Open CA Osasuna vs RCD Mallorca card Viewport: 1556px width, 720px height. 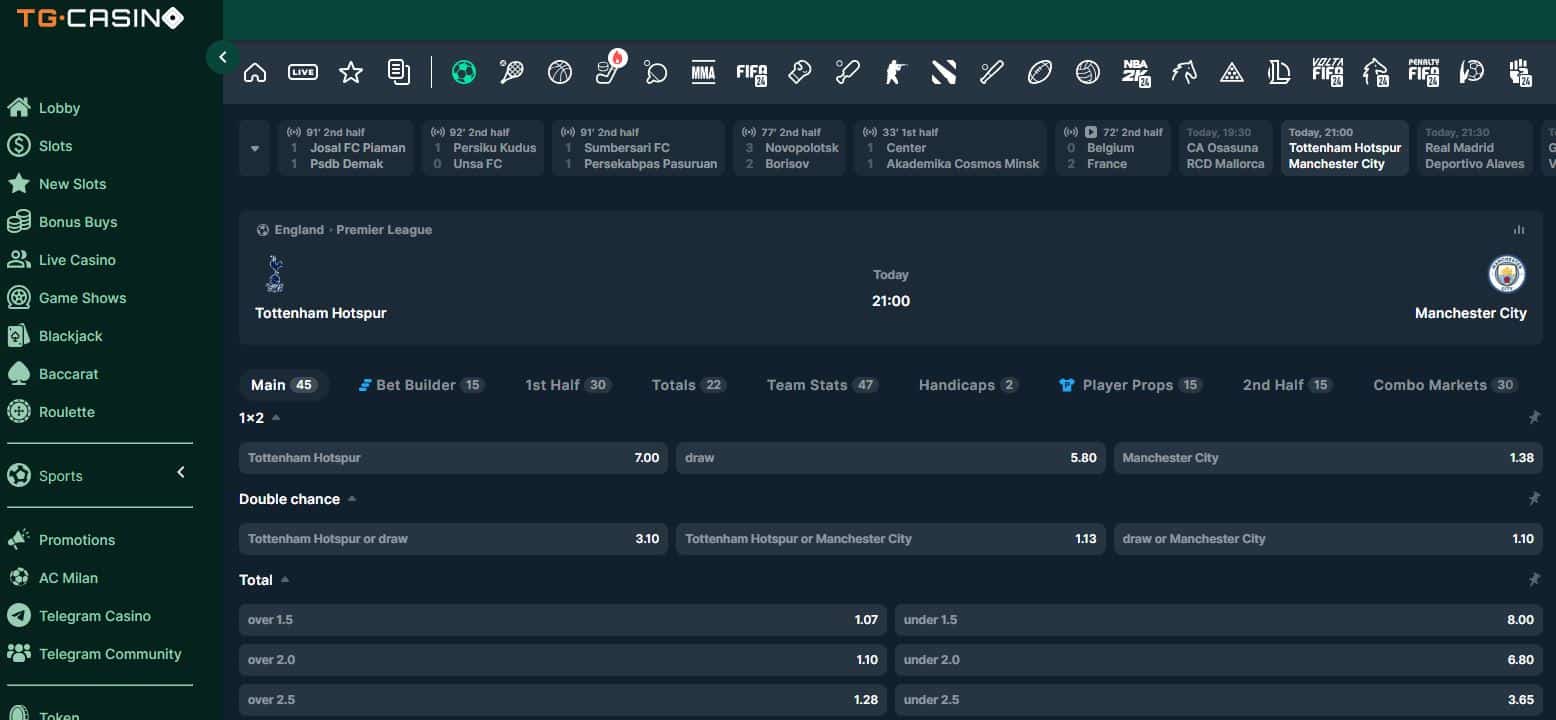(1225, 148)
